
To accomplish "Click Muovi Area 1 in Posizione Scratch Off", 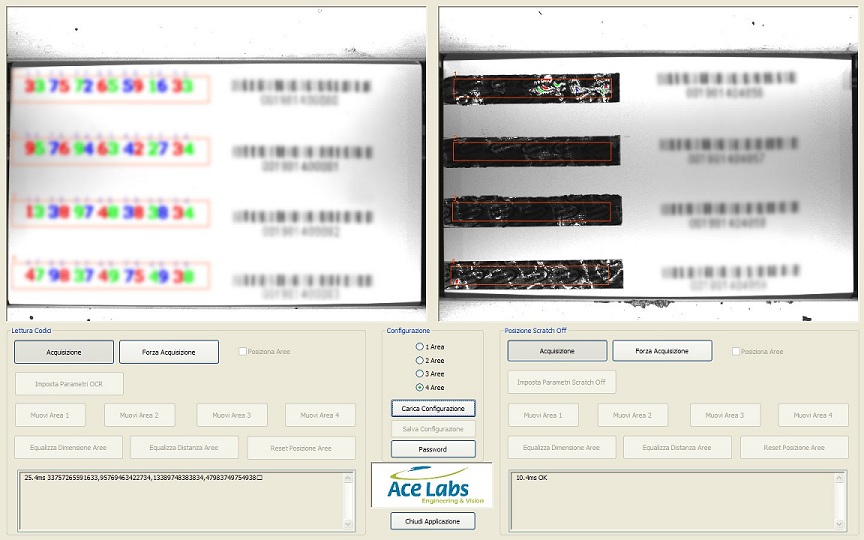I will (543, 415).
